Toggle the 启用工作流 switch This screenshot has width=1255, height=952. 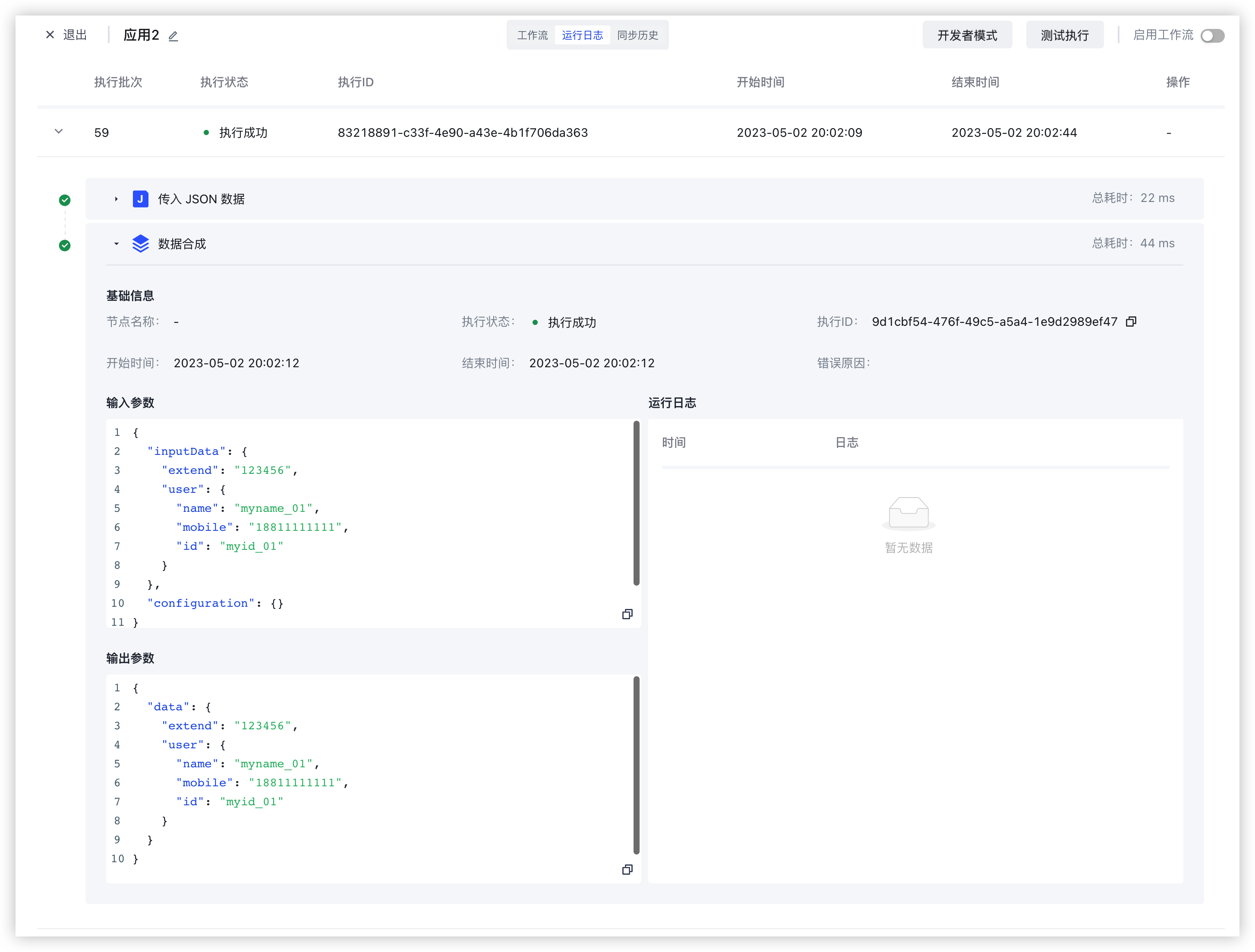pyautogui.click(x=1212, y=36)
